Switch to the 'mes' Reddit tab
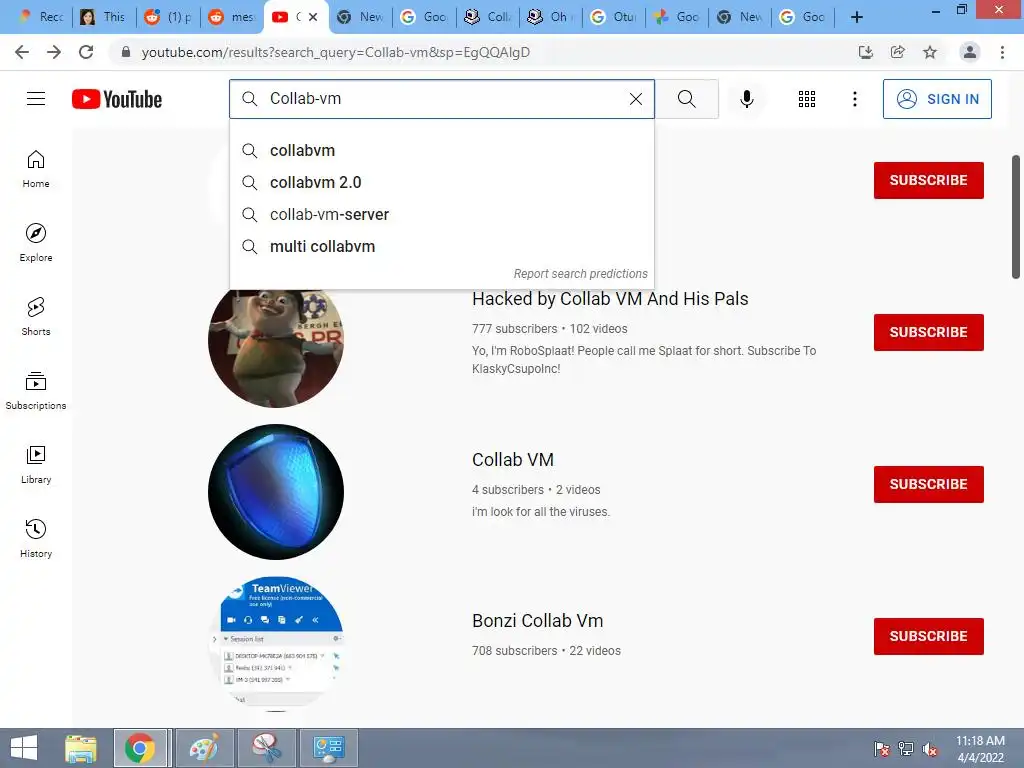The height and width of the screenshot is (768, 1024). click(x=231, y=17)
